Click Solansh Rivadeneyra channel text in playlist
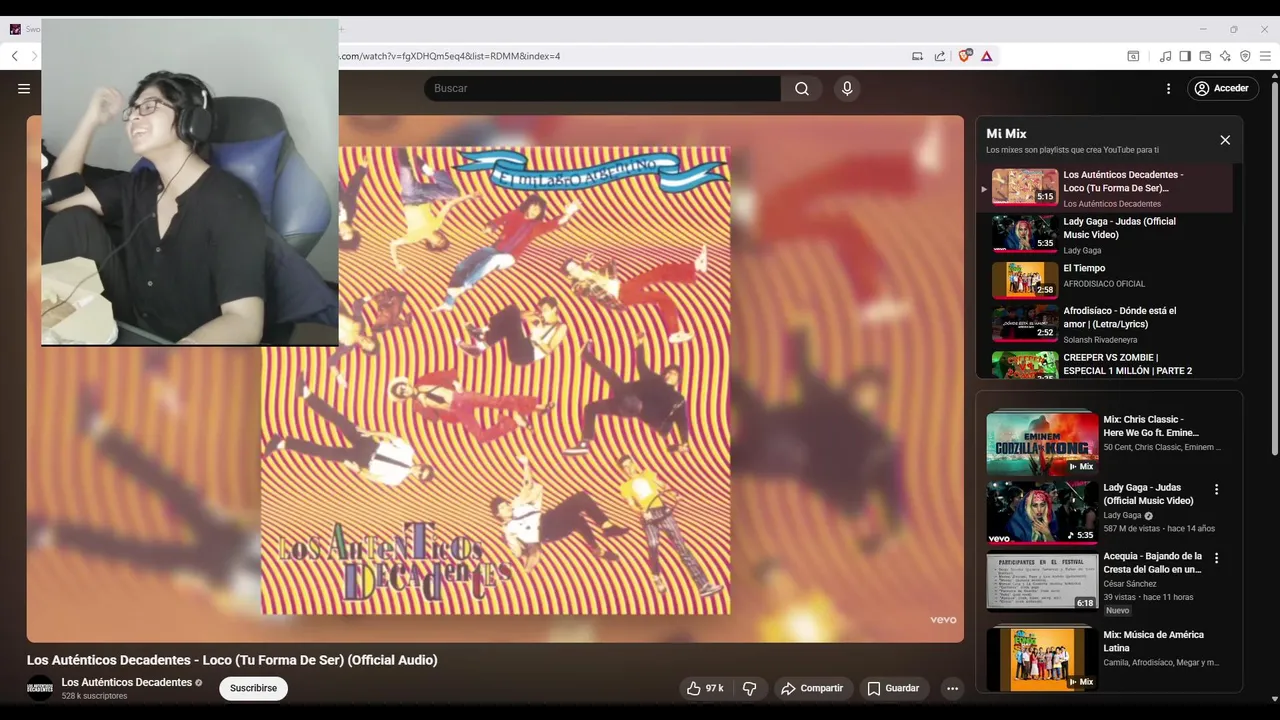 click(x=1100, y=340)
